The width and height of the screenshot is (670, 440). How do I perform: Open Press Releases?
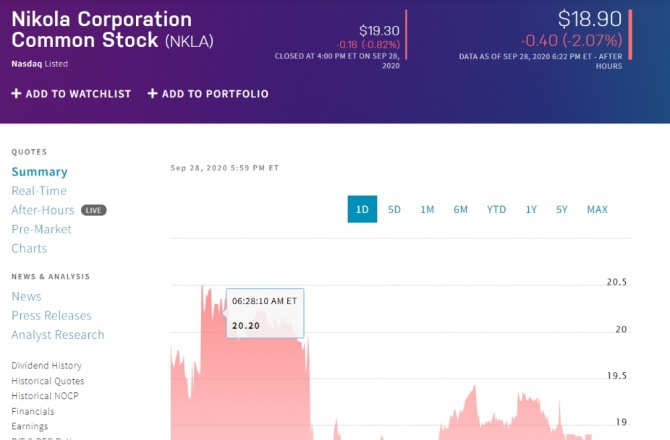(x=51, y=316)
